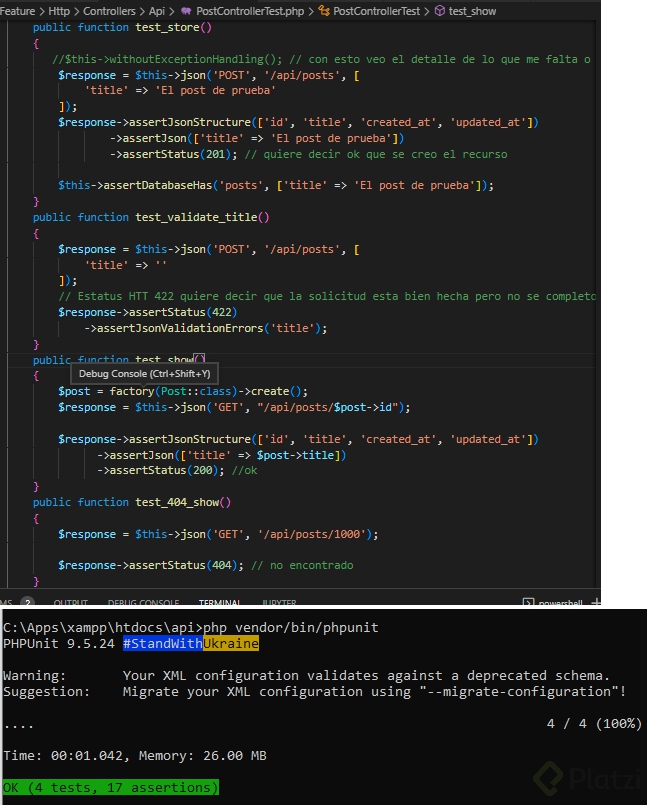Click the terminal Warning line
The height and width of the screenshot is (805, 647).
[306, 676]
